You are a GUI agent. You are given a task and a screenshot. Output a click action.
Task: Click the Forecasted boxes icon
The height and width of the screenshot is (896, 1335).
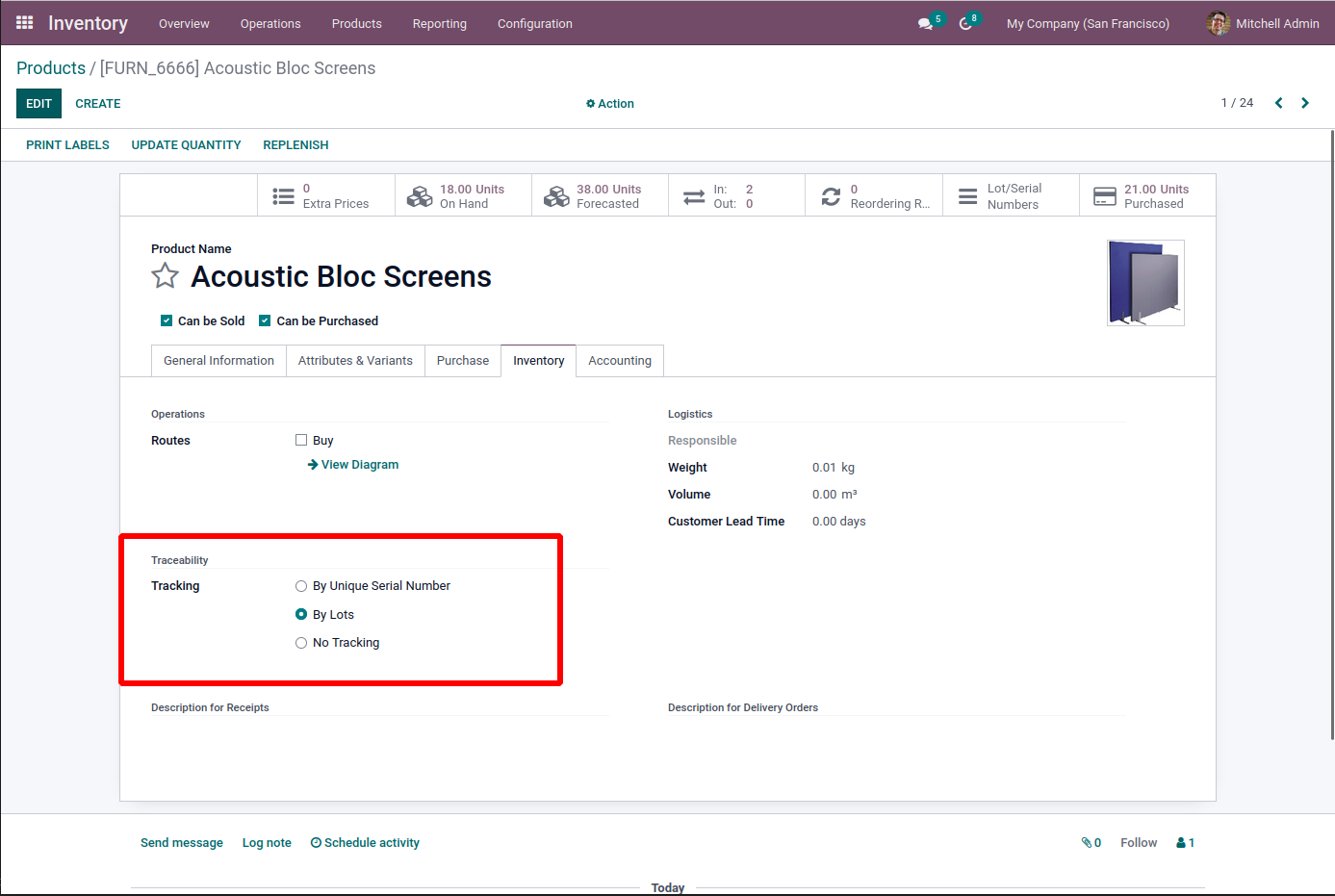pos(556,196)
